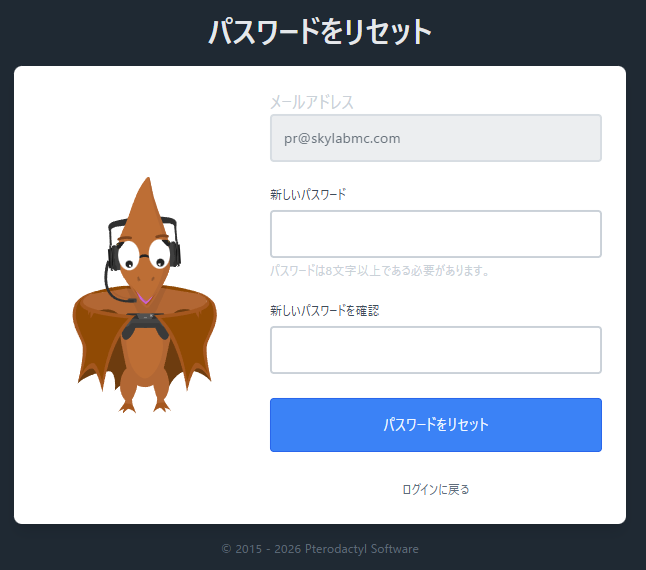Focus the 新しいパスワードを確認 input field
The image size is (646, 570).
[435, 350]
